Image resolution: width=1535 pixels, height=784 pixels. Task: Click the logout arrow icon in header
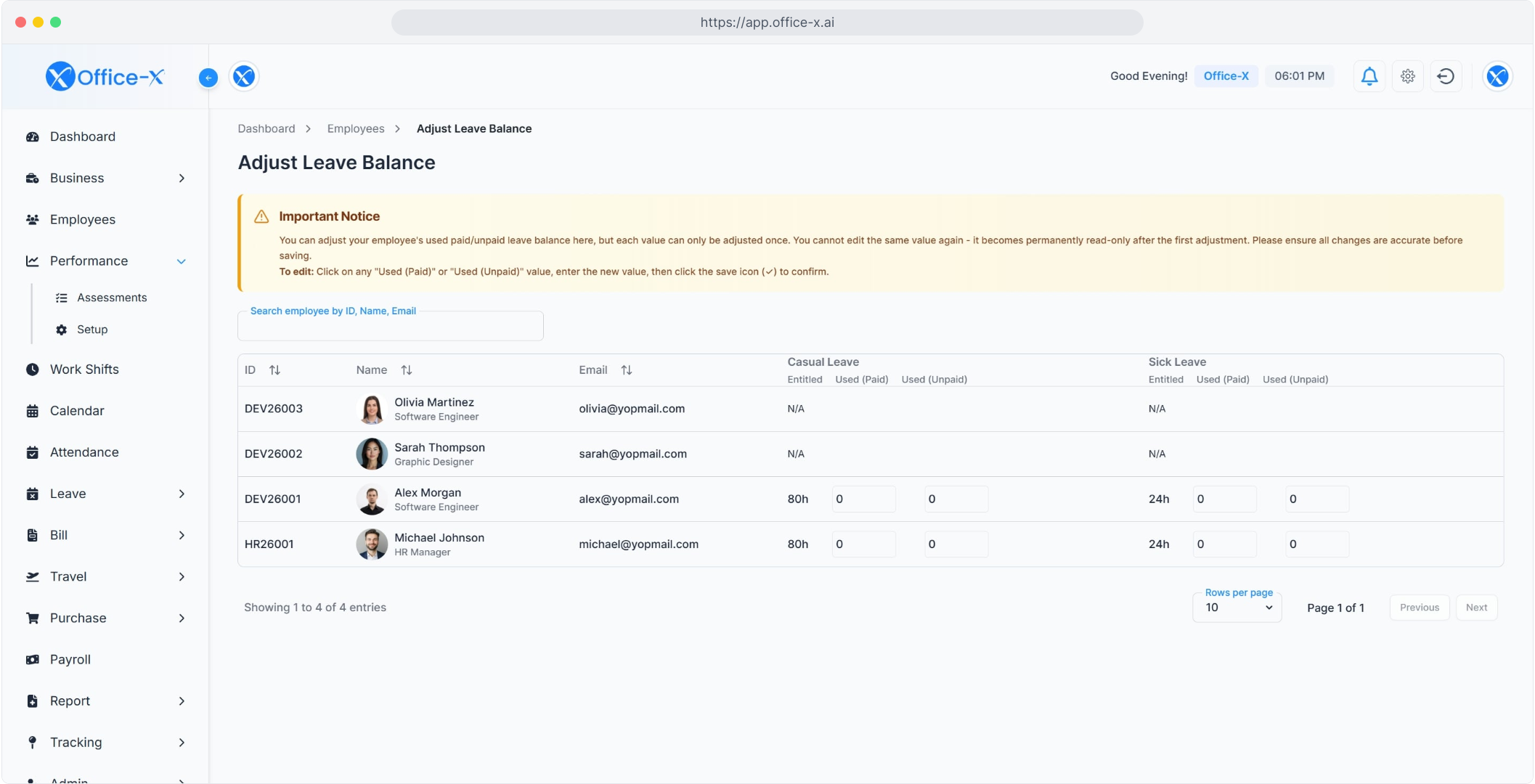coord(1446,76)
